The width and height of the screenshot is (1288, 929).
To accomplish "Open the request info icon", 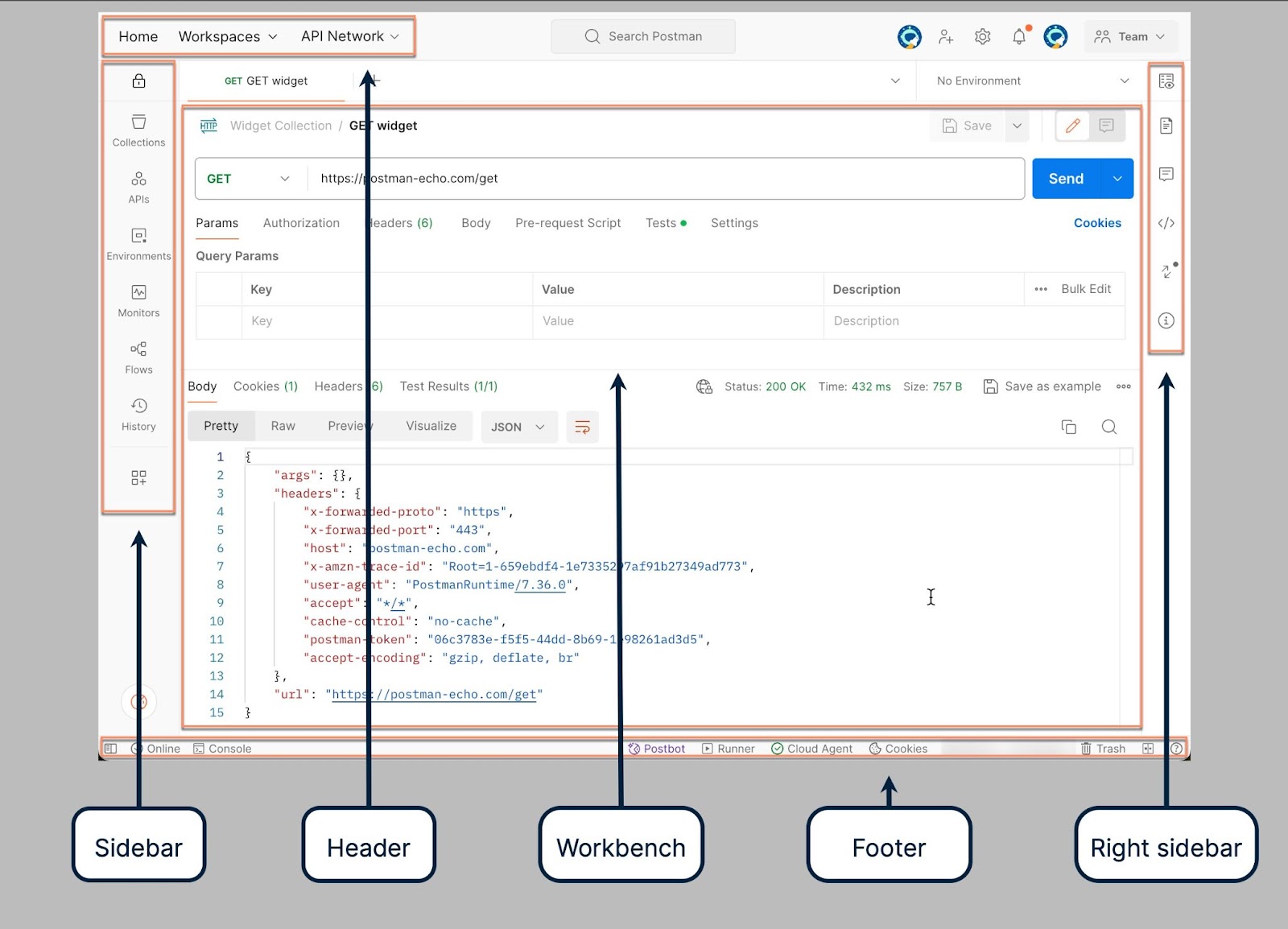I will 1166,320.
